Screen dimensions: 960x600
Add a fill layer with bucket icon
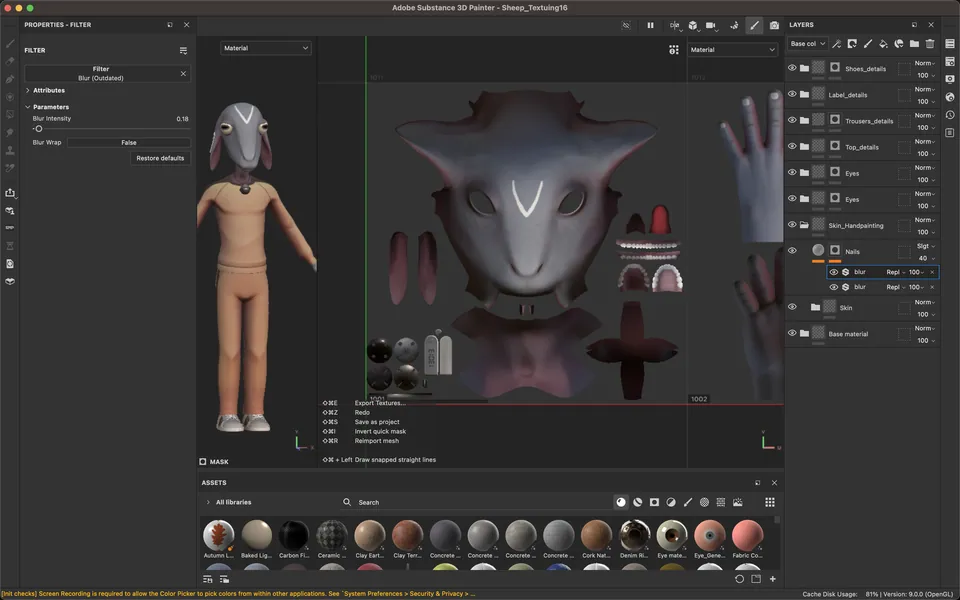tap(883, 43)
